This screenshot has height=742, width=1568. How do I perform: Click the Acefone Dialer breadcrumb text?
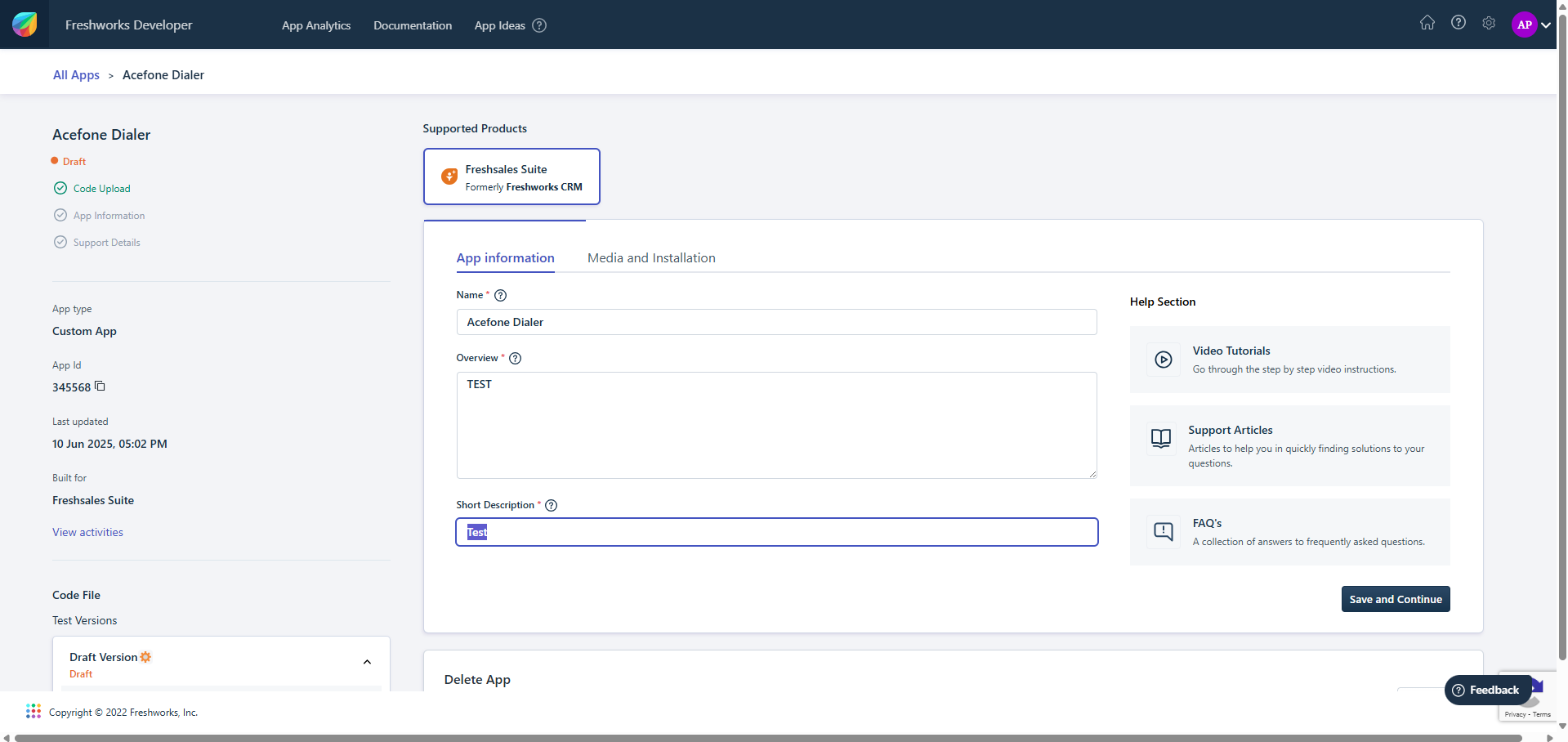(163, 75)
